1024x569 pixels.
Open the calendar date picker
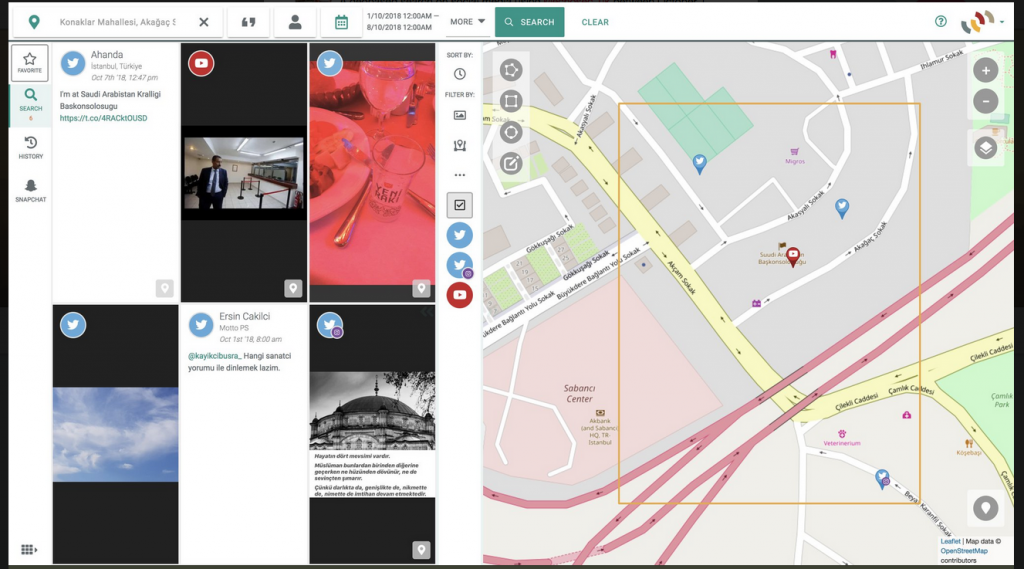(x=341, y=22)
